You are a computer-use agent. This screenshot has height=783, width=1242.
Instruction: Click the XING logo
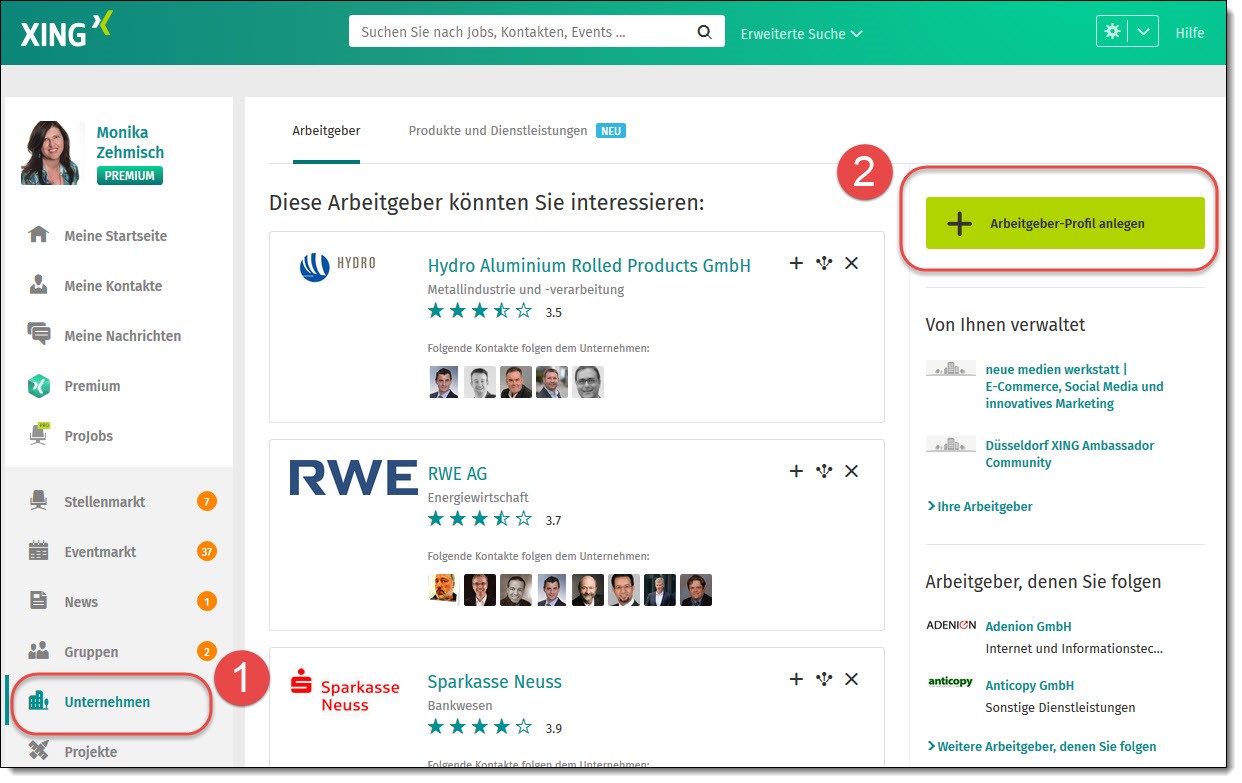point(66,31)
